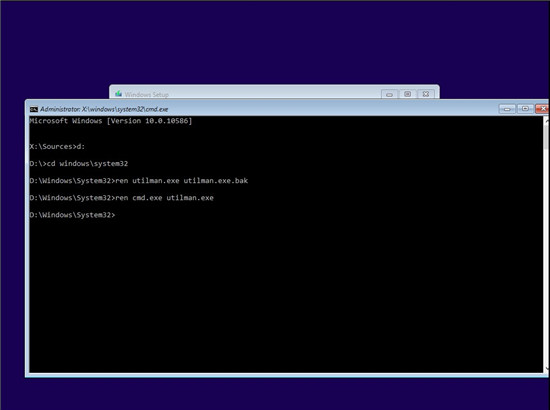Click the 'ren utilman.exe utilman.exe.bak' line
This screenshot has width=550, height=410.
tap(139, 181)
